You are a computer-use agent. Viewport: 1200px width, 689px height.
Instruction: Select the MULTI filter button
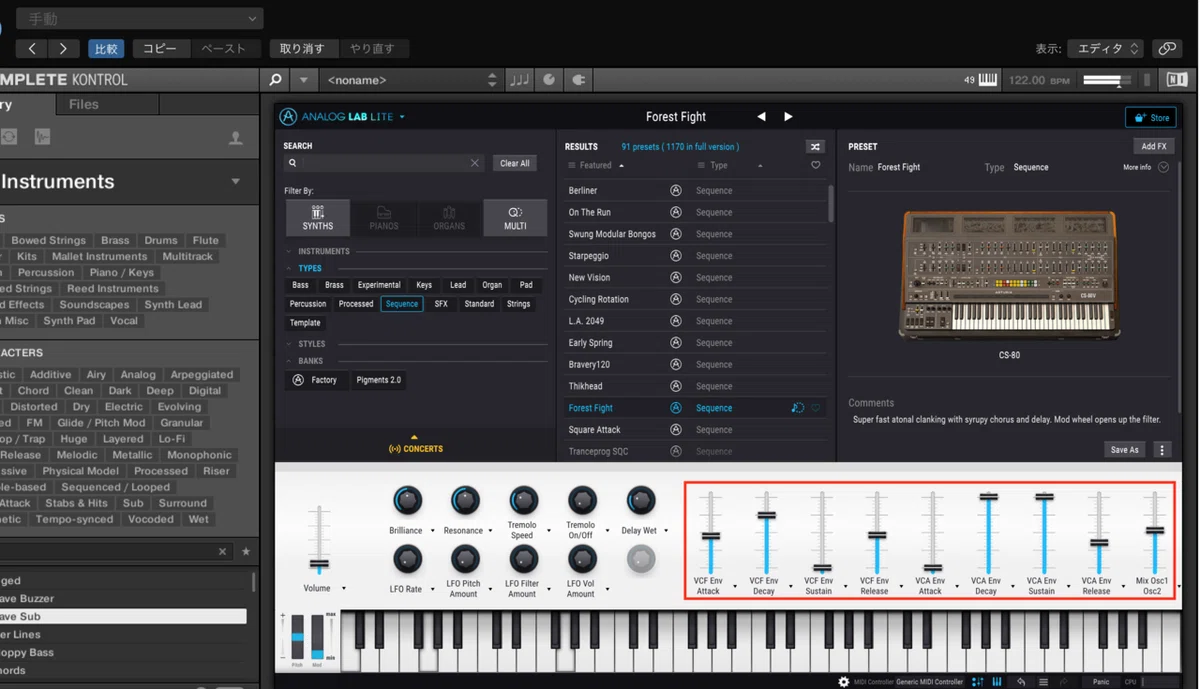[x=515, y=217]
